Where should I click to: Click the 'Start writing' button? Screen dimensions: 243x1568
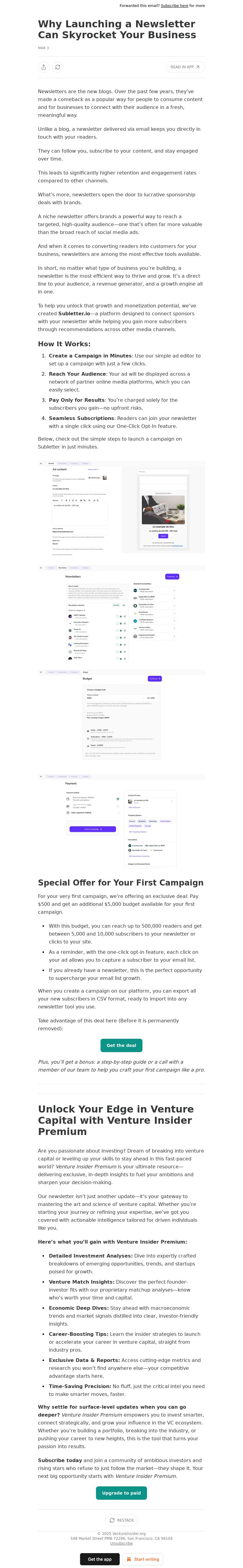point(142,1559)
